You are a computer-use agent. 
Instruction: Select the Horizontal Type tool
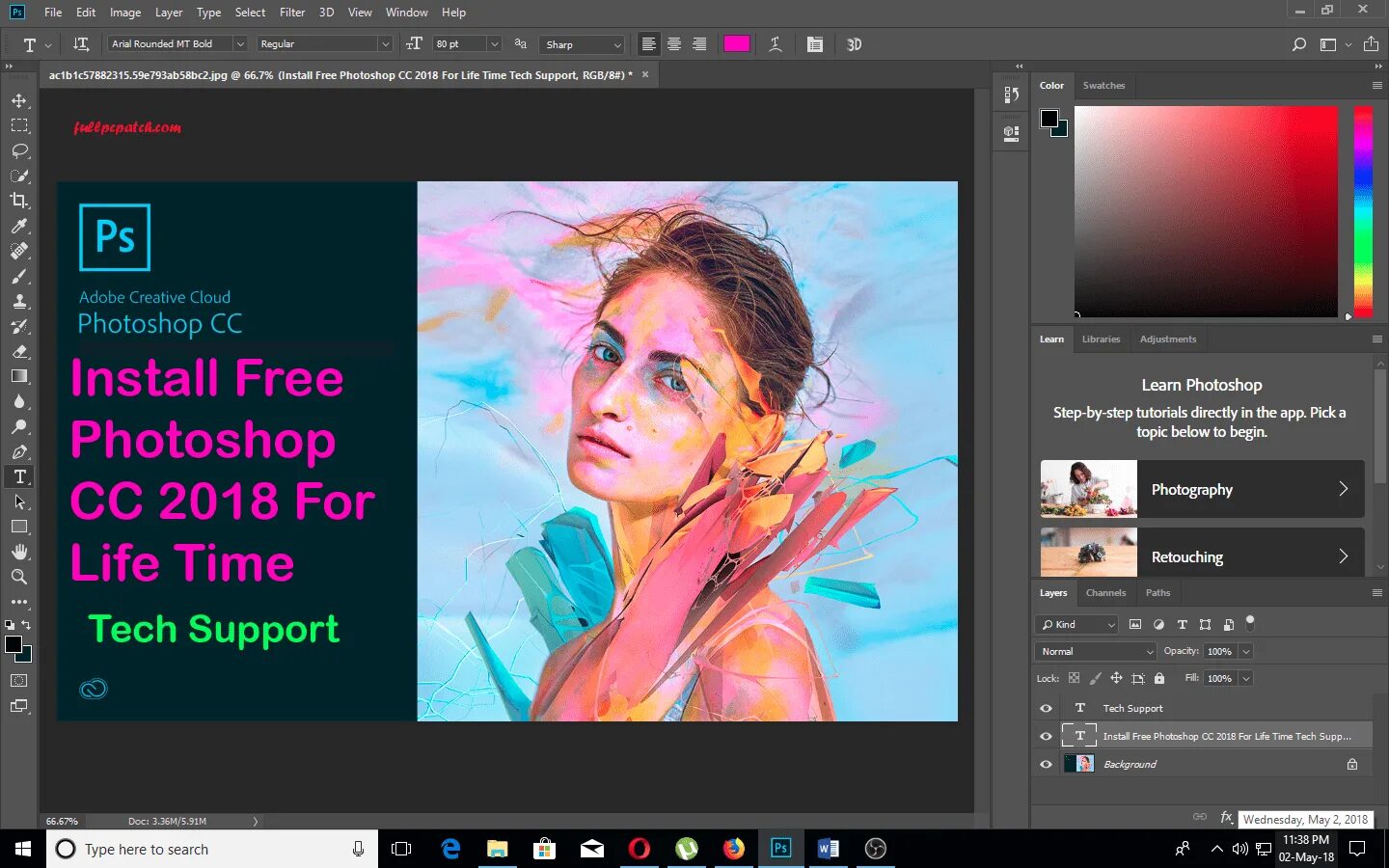click(x=19, y=476)
